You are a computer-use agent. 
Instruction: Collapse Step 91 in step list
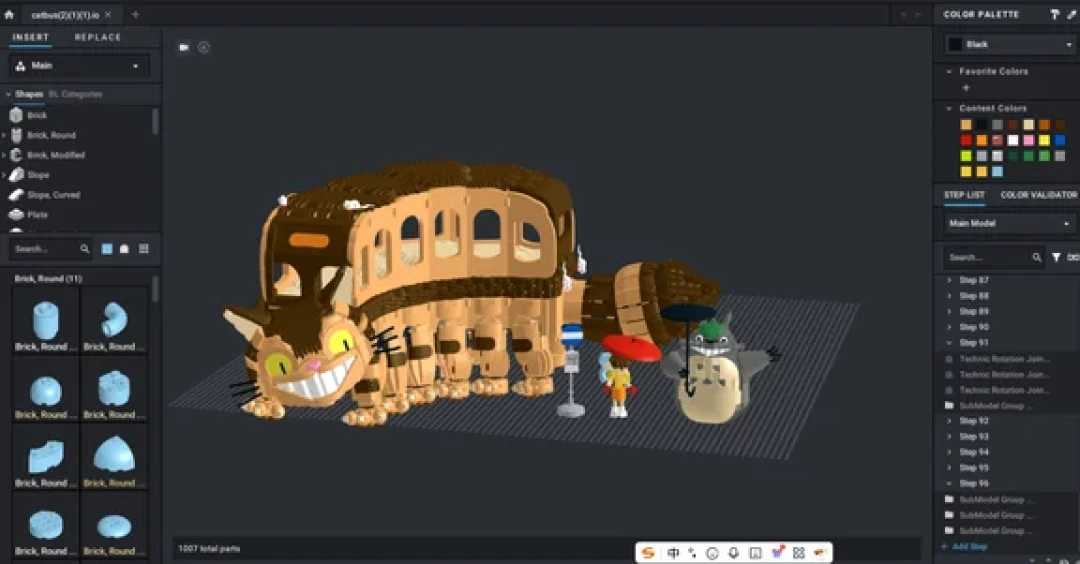coord(949,343)
